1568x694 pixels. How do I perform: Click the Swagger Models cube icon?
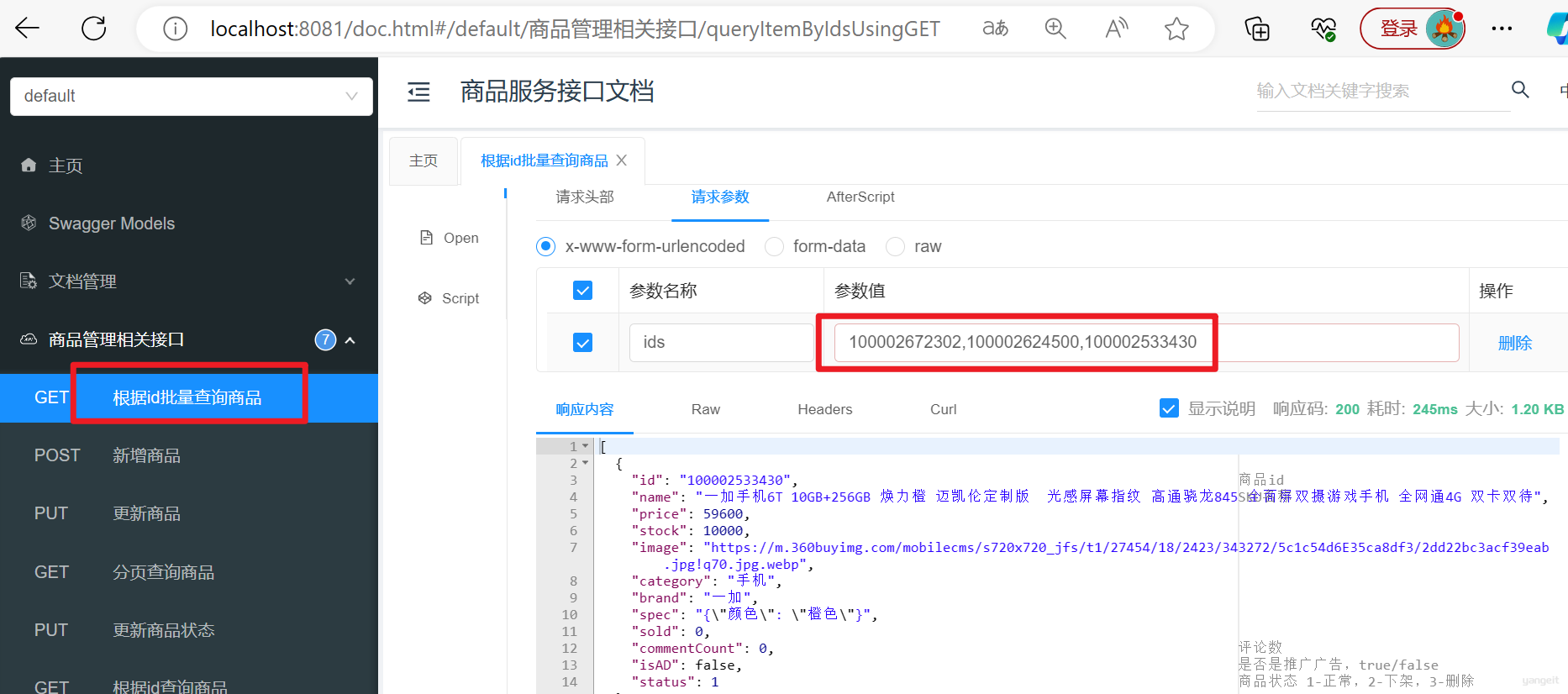[x=29, y=223]
